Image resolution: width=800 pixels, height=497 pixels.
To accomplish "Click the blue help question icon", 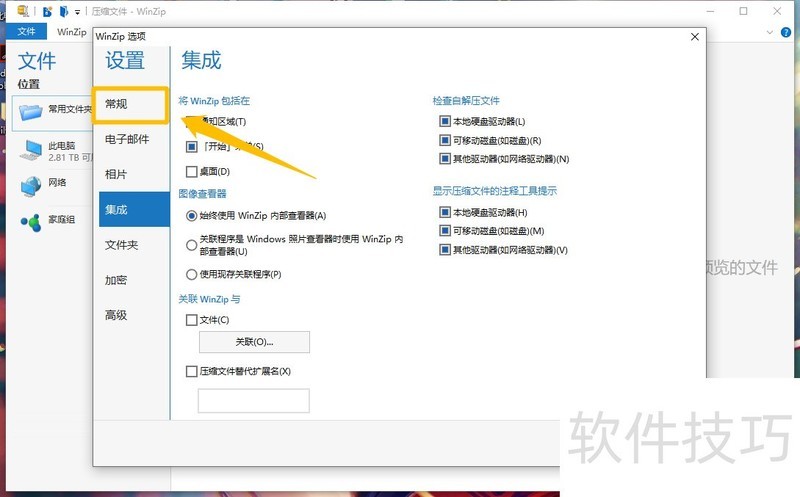I will point(786,33).
